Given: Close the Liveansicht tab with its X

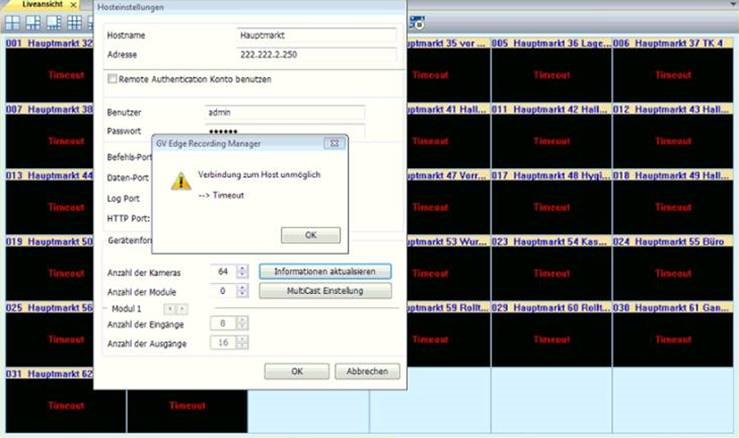Looking at the screenshot, I should point(73,5).
